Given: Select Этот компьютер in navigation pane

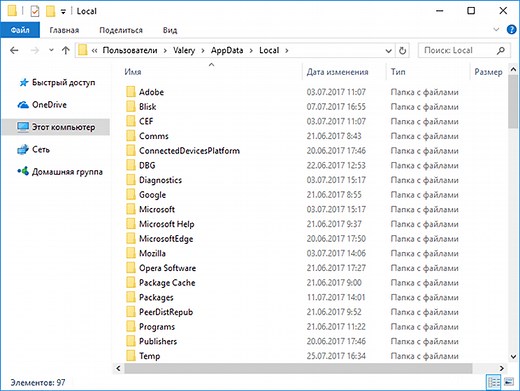Looking at the screenshot, I should coord(56,127).
